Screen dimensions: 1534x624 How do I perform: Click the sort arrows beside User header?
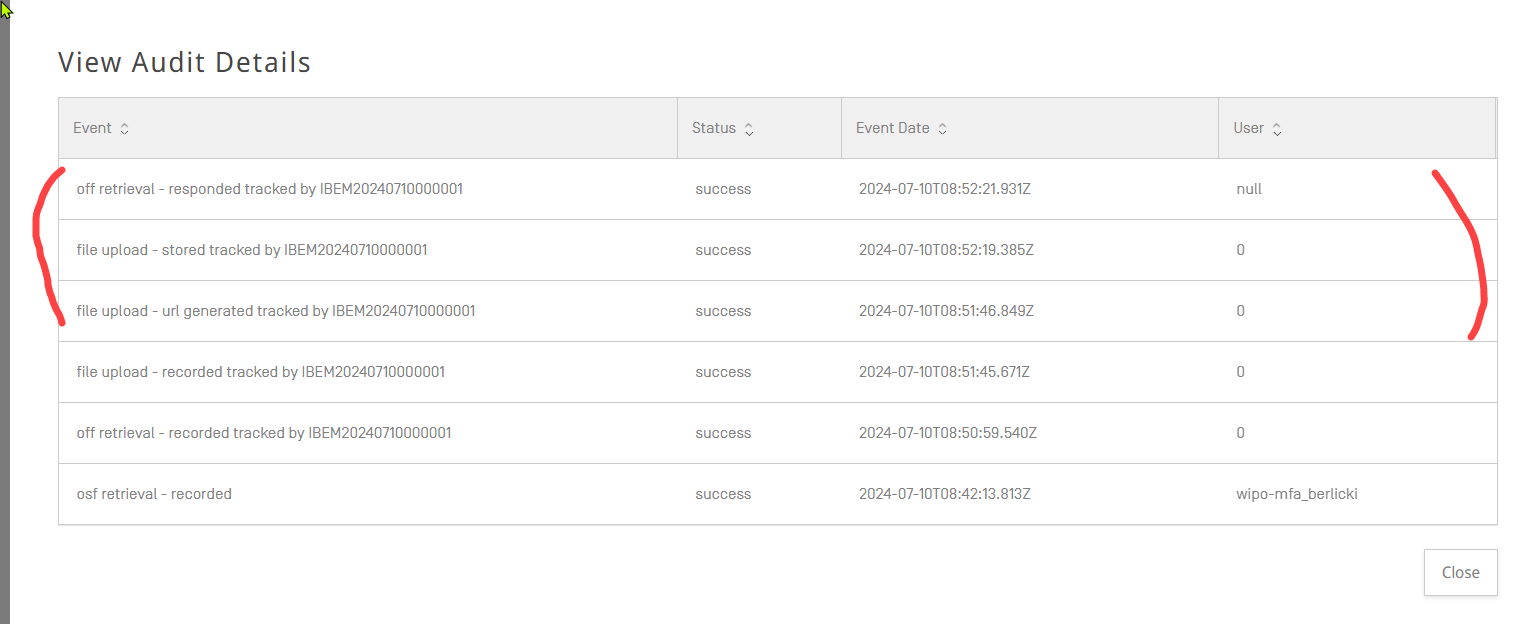point(1277,129)
